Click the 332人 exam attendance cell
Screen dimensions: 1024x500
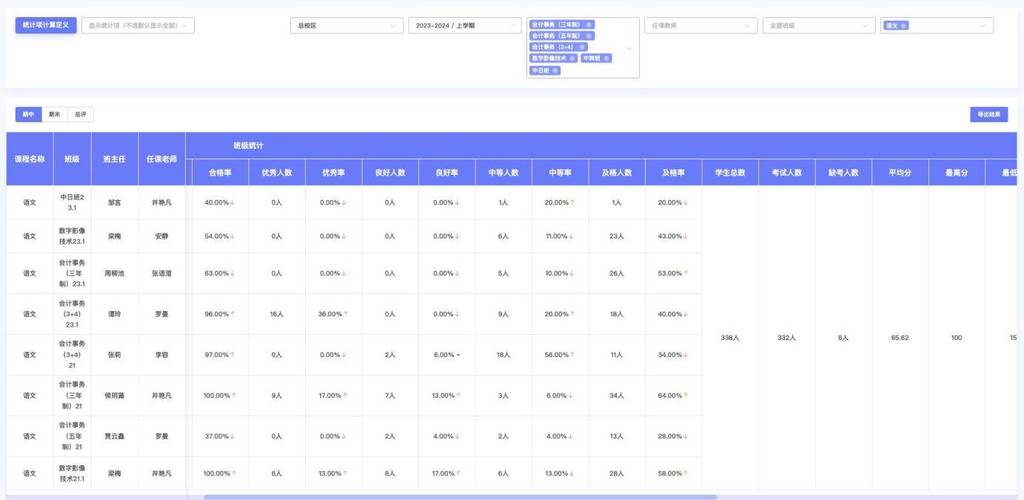[787, 338]
